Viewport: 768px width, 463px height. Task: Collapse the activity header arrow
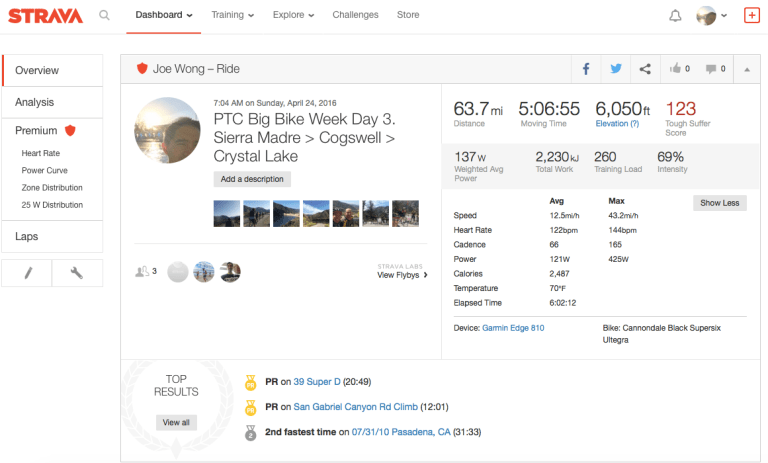[x=748, y=69]
